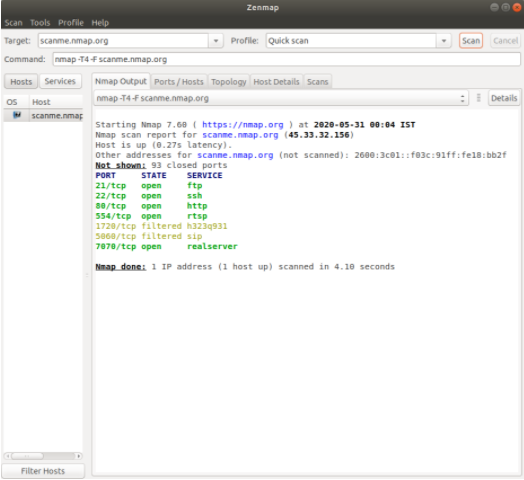Image resolution: width=524 pixels, height=480 pixels.
Task: Switch to the Ports / Hosts tab
Action: (x=179, y=82)
